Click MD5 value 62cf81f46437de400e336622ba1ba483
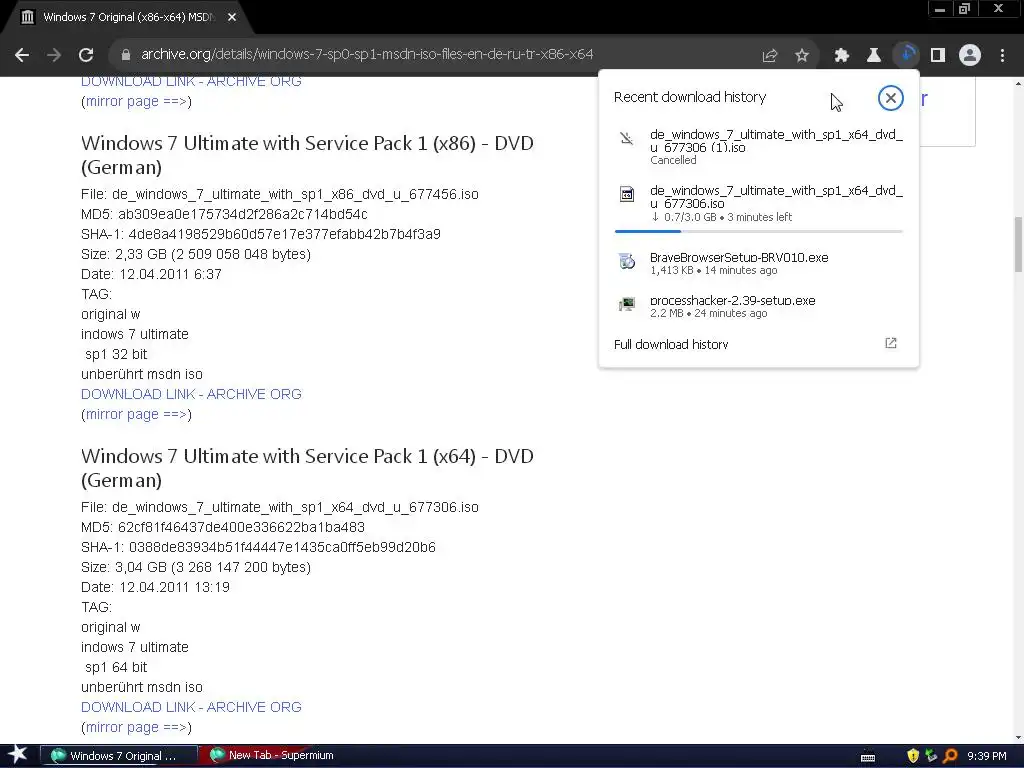 click(x=241, y=527)
